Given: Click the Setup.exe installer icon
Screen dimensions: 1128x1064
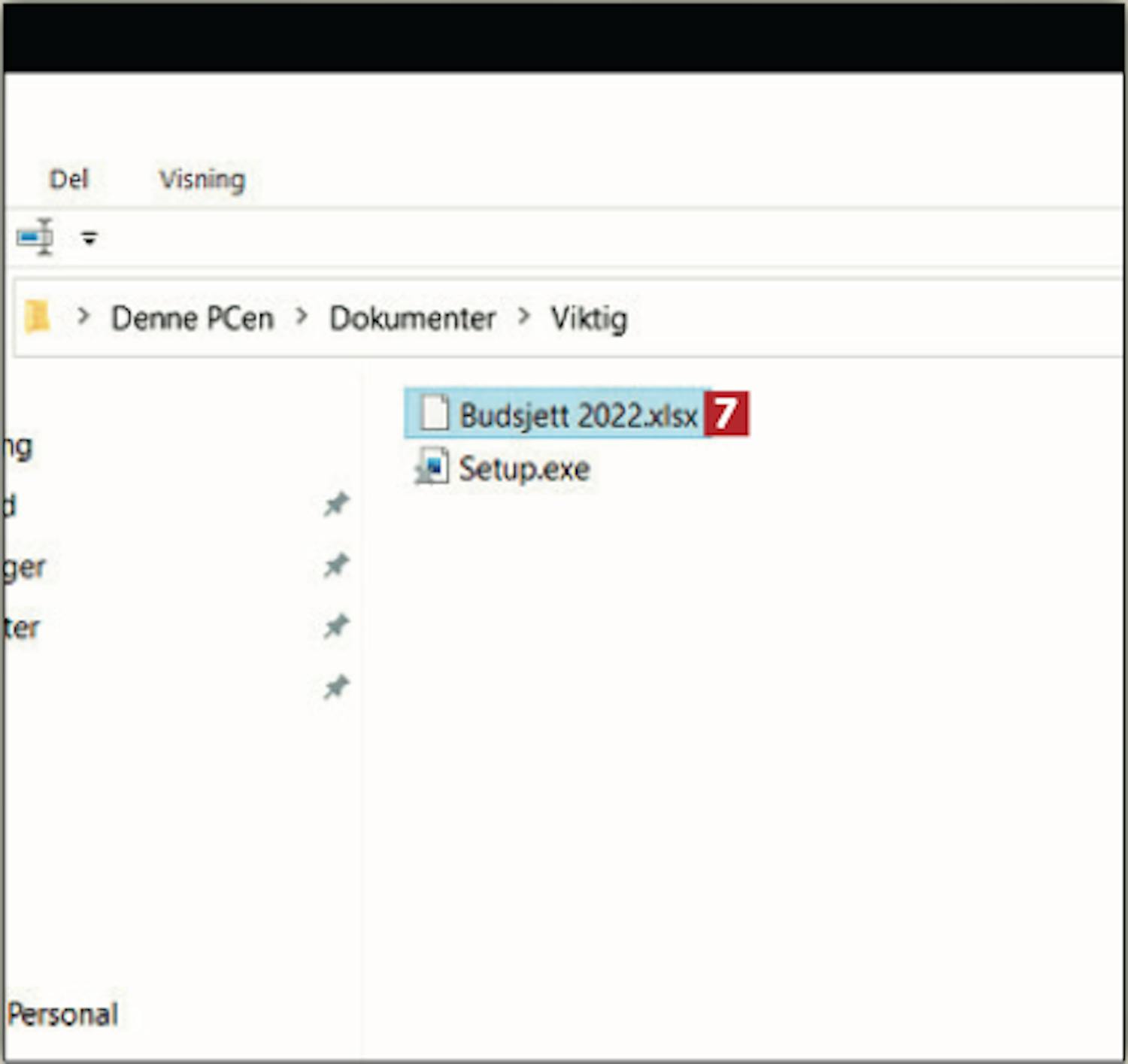Looking at the screenshot, I should [x=432, y=468].
